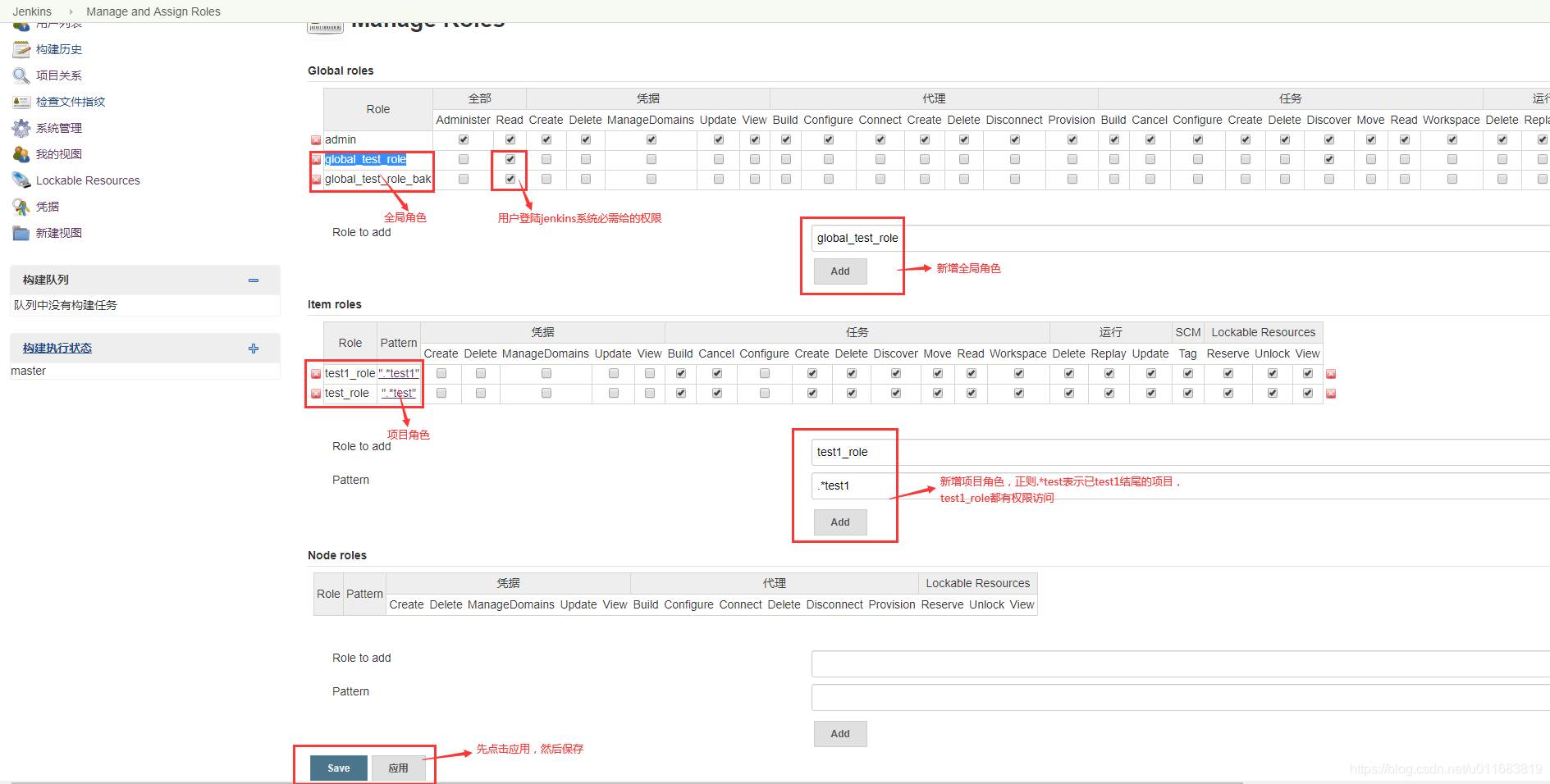Image resolution: width=1550 pixels, height=784 pixels.
Task: Remove test1_role via left red X icon
Action: 316,374
